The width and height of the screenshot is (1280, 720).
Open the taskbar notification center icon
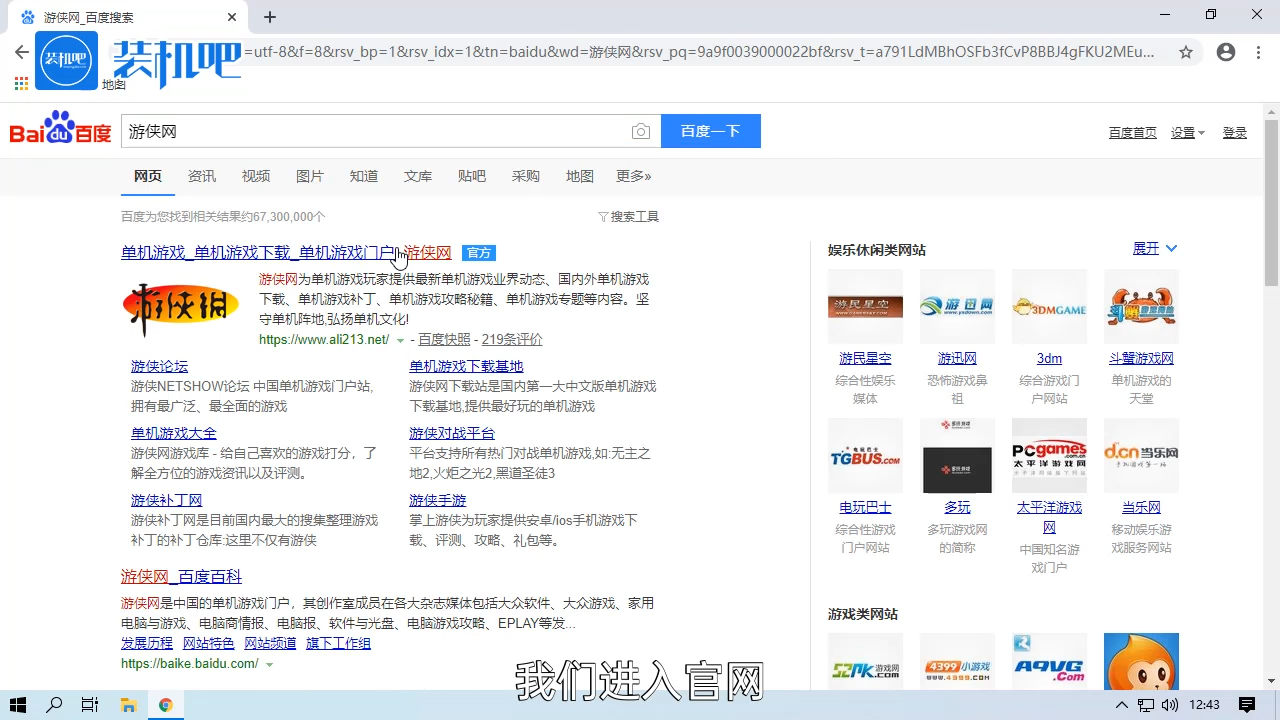(1247, 705)
